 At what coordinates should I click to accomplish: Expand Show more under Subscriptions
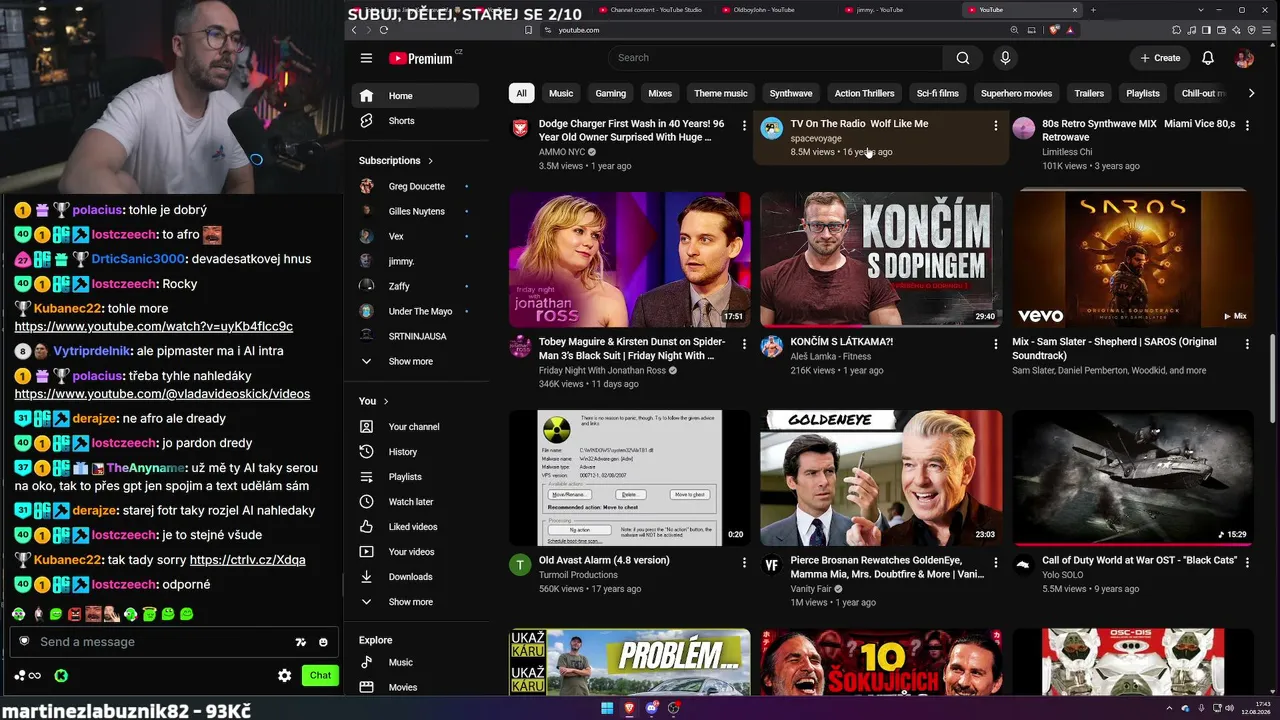415,361
